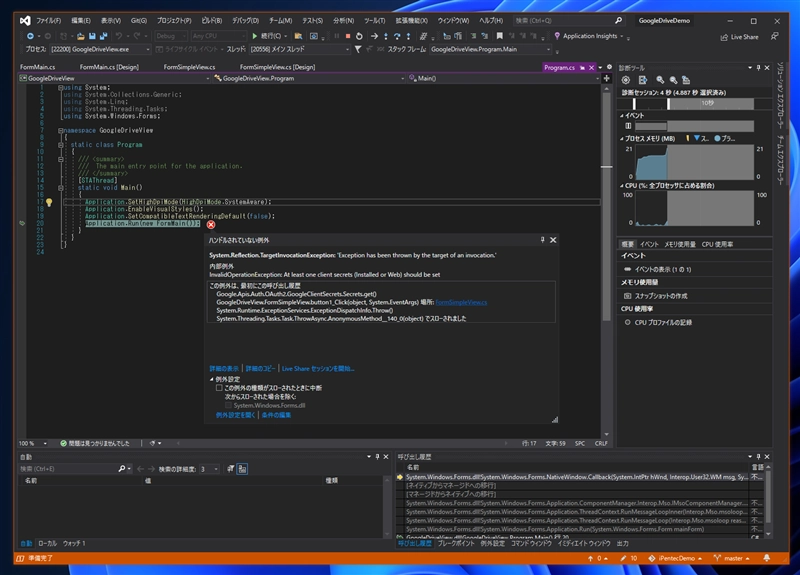Open the stack frame dropdown GoogleDriveView.Program.Main
The height and width of the screenshot is (575, 800).
click(491, 49)
